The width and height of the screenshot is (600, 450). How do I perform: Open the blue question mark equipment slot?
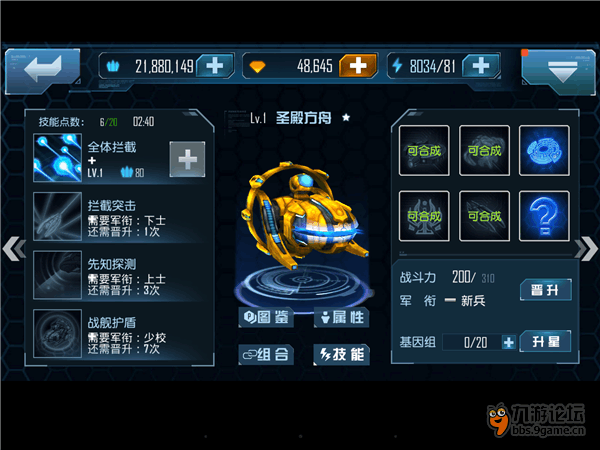coord(544,216)
